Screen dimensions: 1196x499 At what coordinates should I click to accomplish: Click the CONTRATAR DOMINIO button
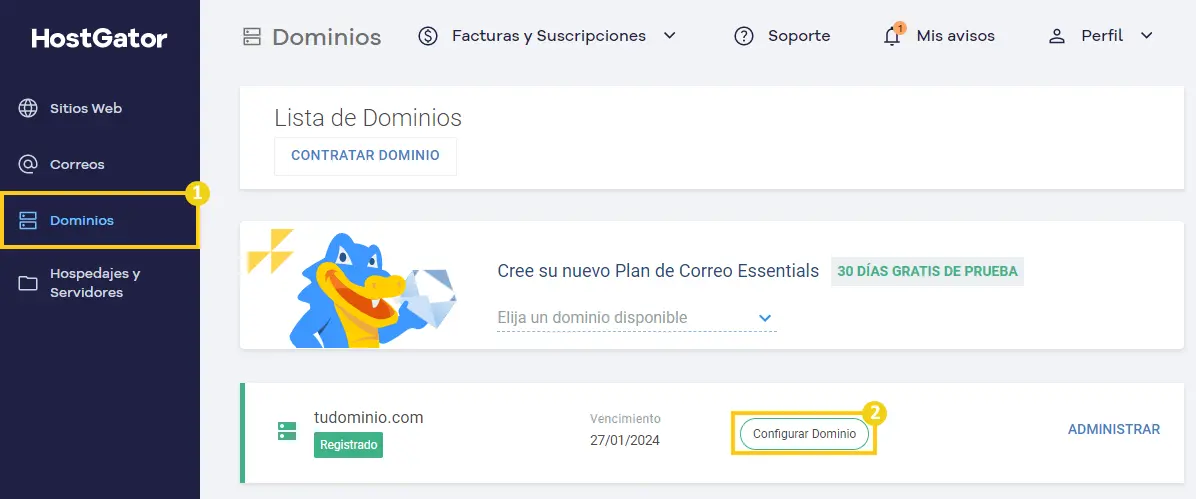(x=365, y=156)
